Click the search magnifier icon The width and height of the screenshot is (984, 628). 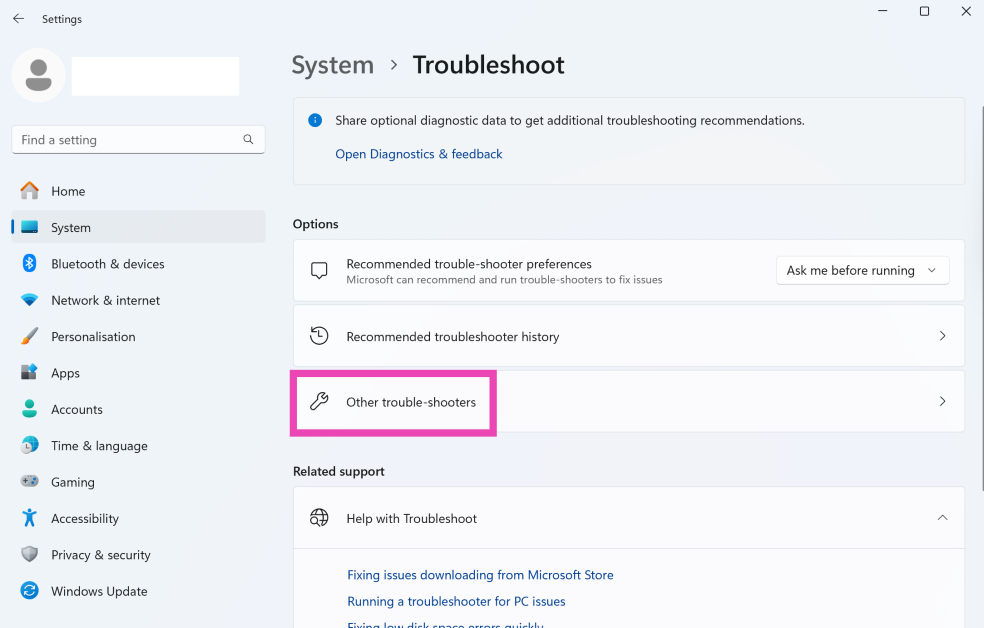(248, 140)
